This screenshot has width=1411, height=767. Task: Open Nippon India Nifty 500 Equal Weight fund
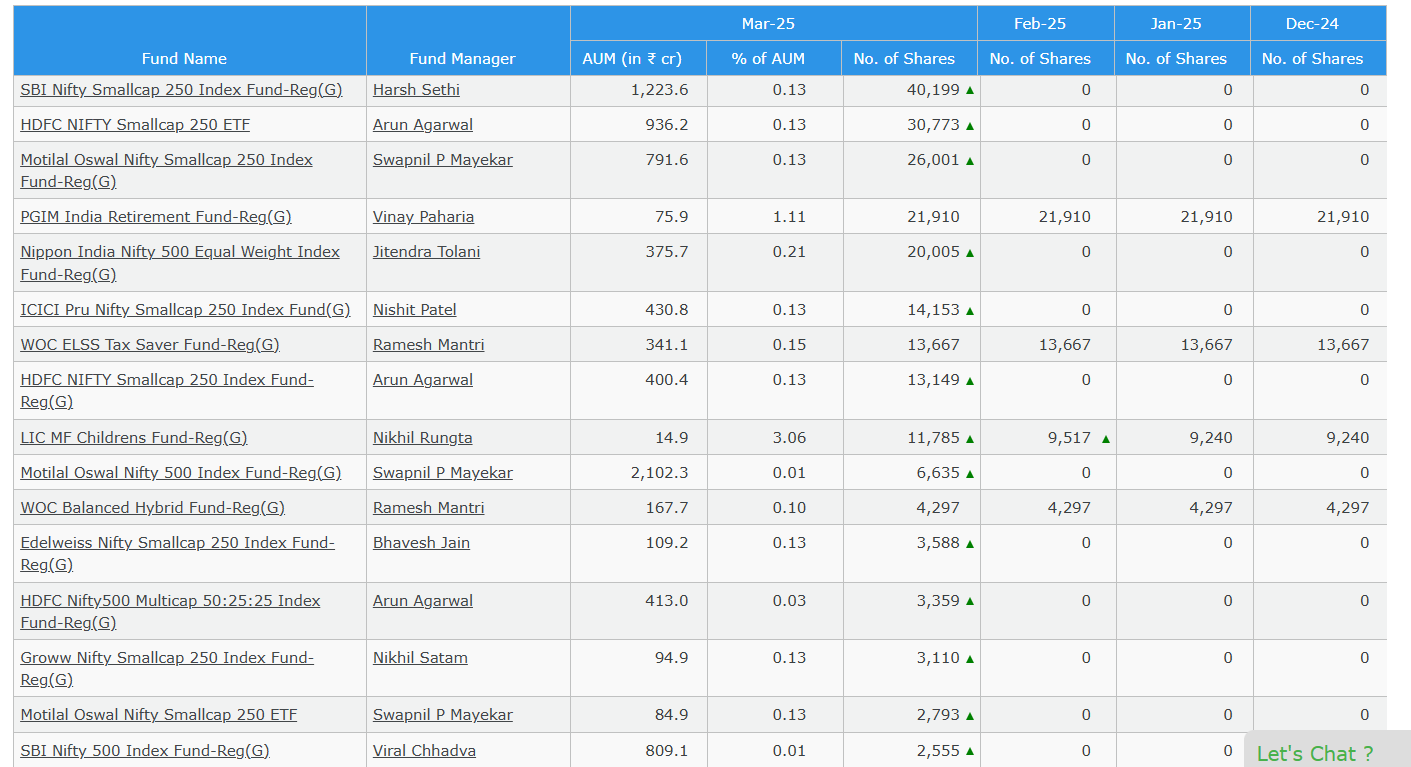180,263
